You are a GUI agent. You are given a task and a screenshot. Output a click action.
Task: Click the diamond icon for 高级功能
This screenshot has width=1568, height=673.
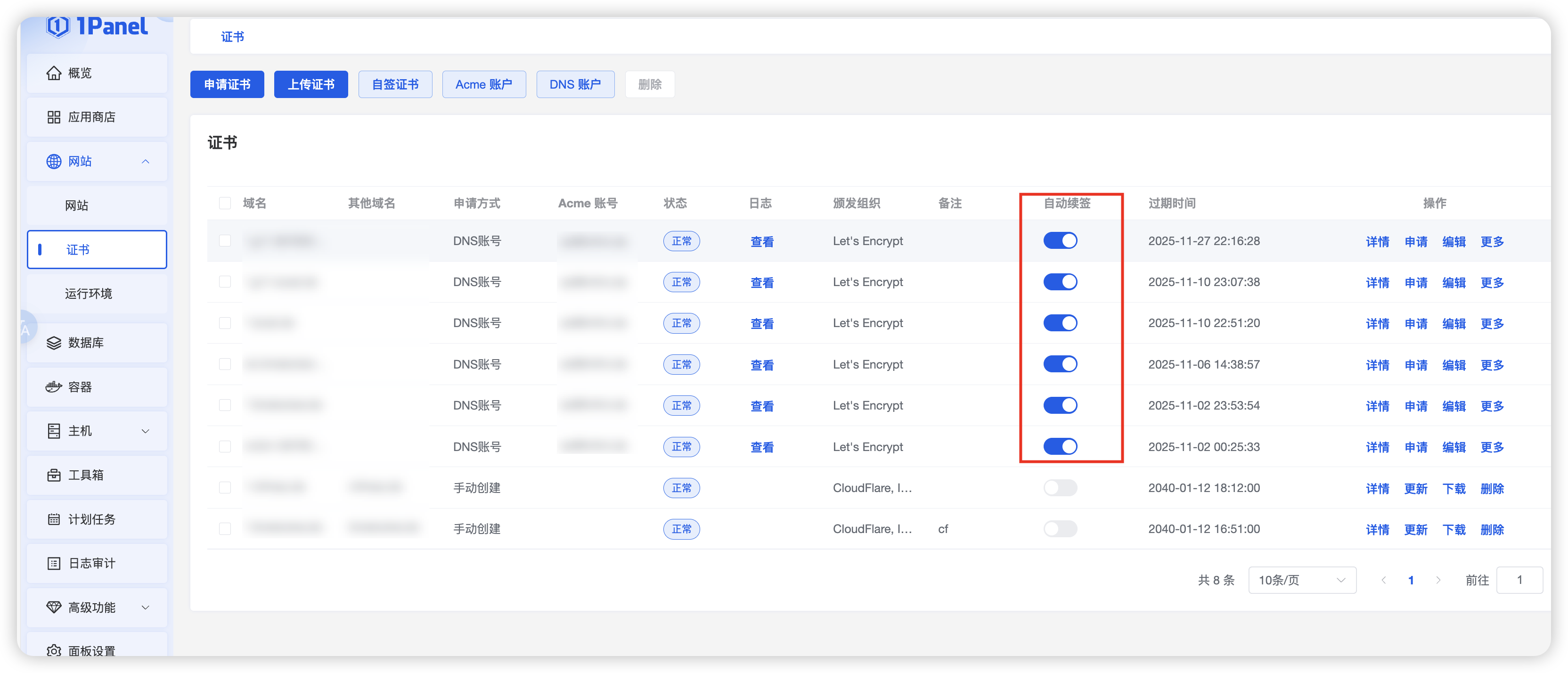coord(54,607)
